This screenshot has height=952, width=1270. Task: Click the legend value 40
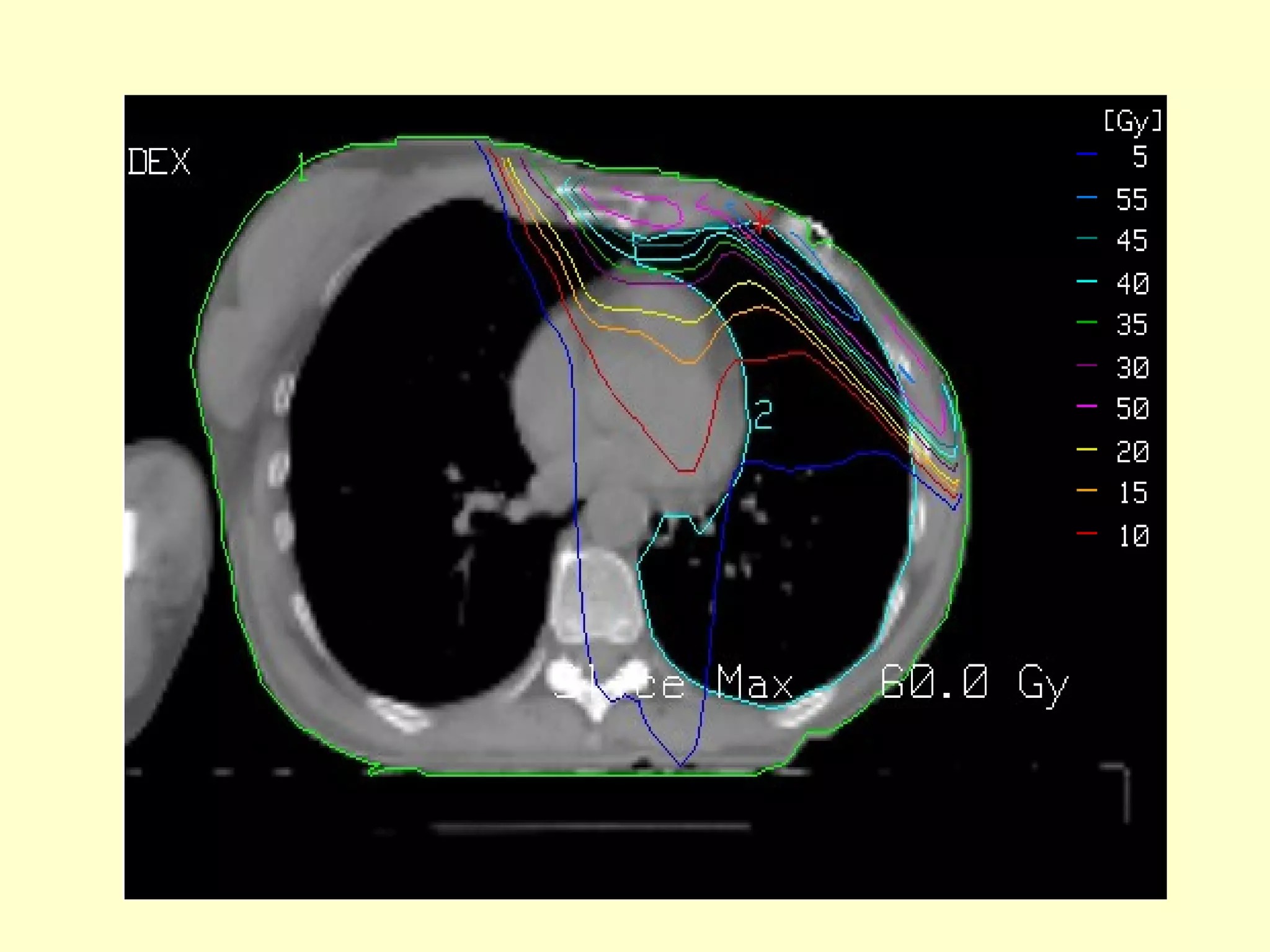pyautogui.click(x=1132, y=284)
